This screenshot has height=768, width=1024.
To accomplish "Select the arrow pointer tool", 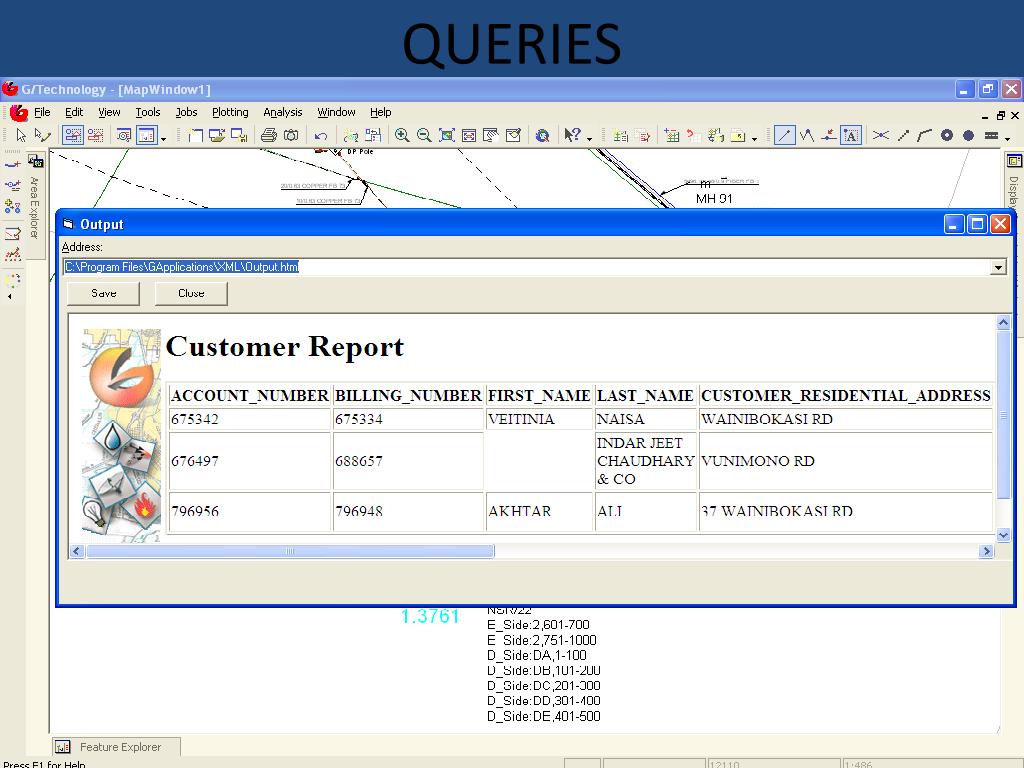I will coord(21,135).
